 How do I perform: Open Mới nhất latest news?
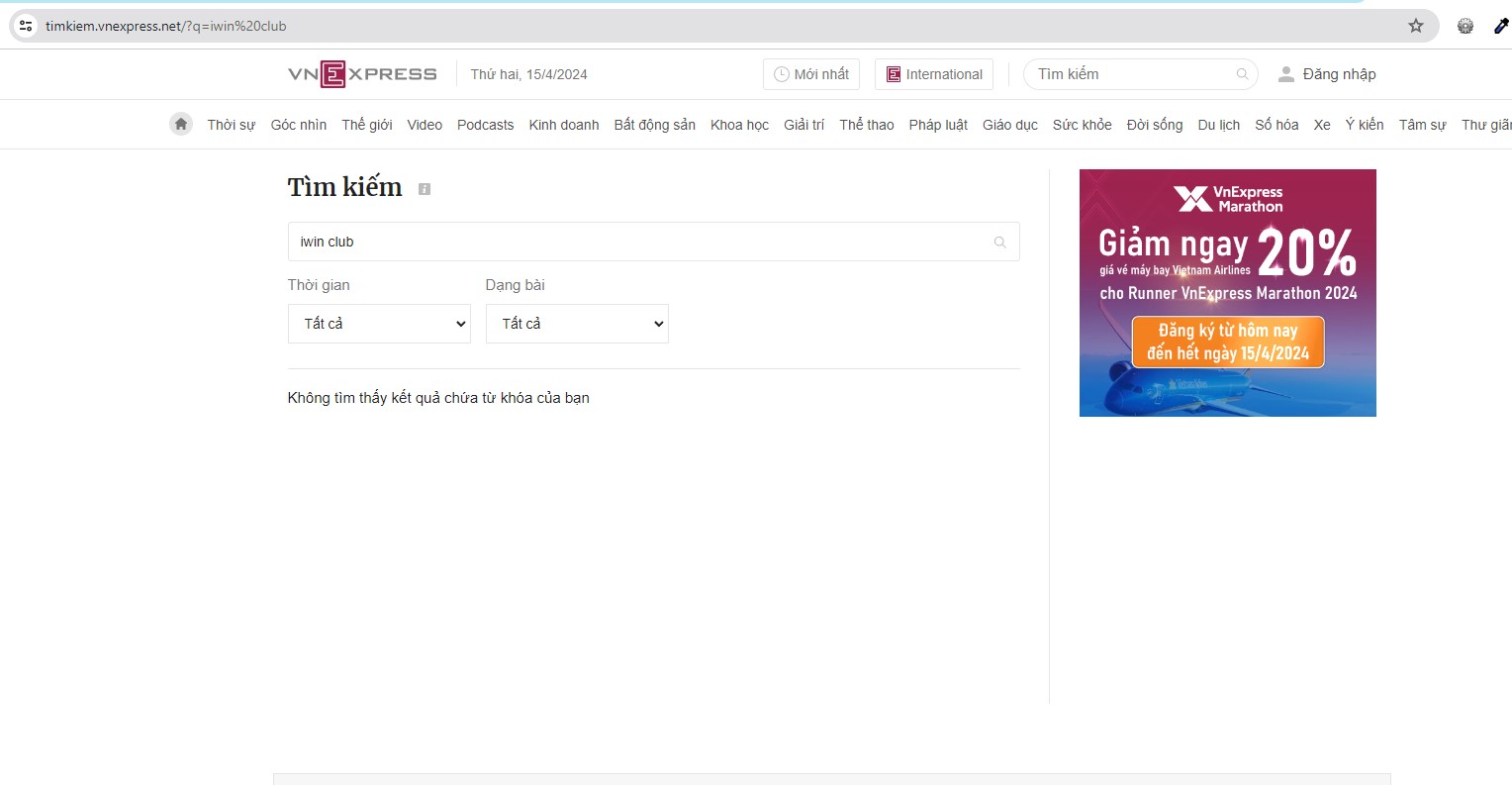(x=811, y=74)
